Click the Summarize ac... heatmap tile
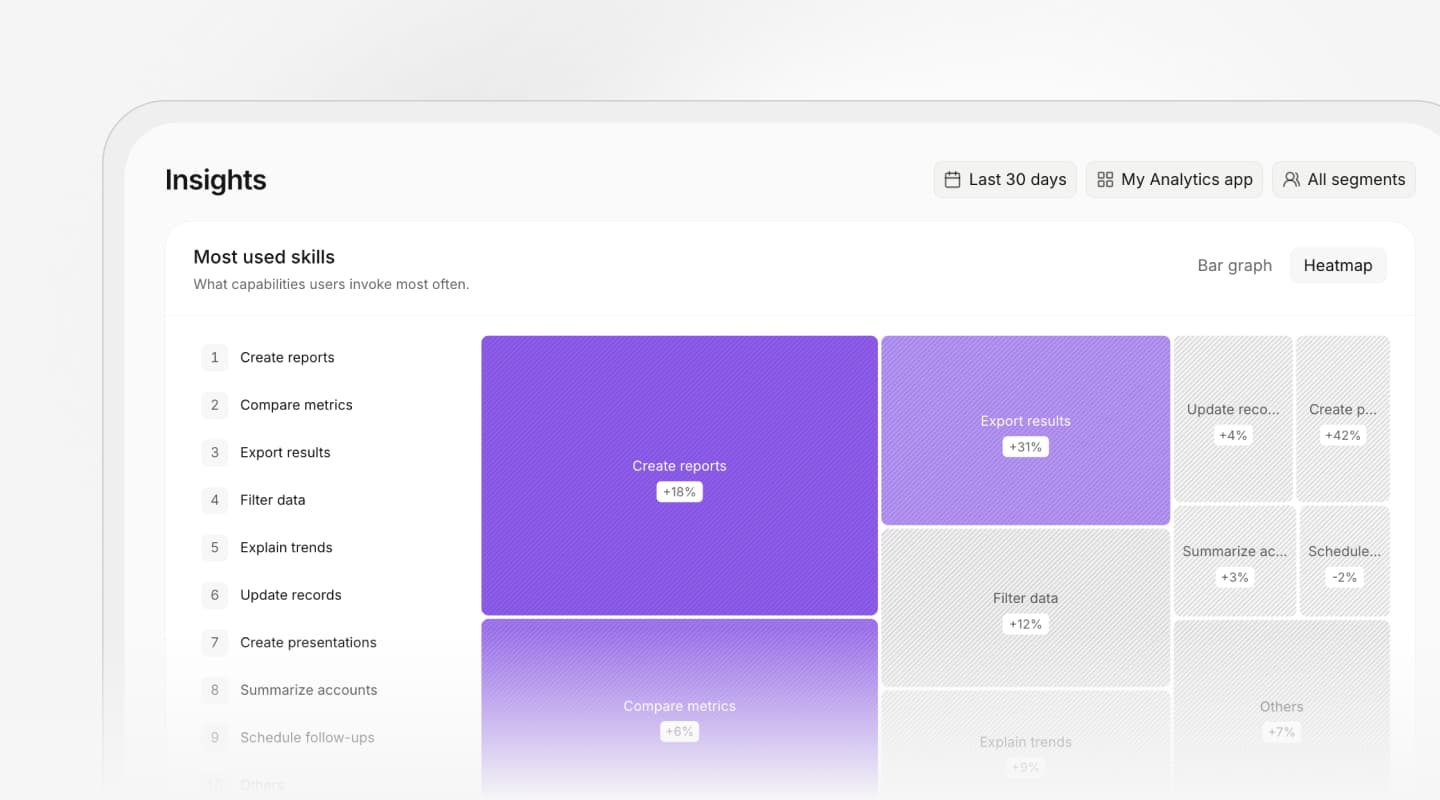This screenshot has width=1440, height=800. pyautogui.click(x=1235, y=561)
